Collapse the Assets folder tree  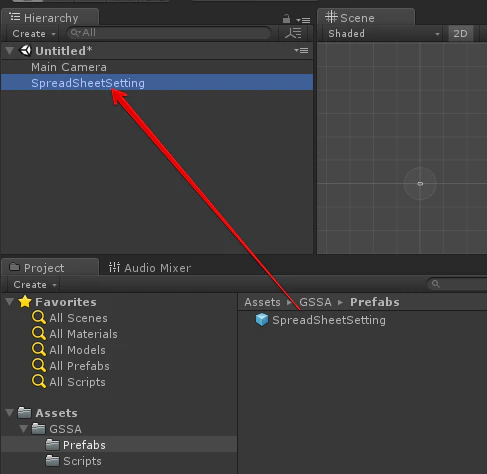pyautogui.click(x=10, y=413)
